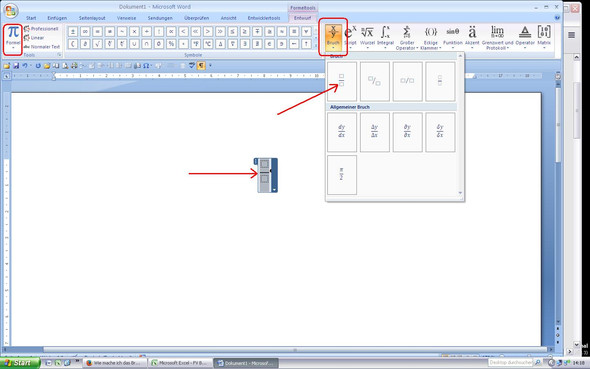Open the Akzent accent gallery
590x369 pixels.
pyautogui.click(x=472, y=37)
